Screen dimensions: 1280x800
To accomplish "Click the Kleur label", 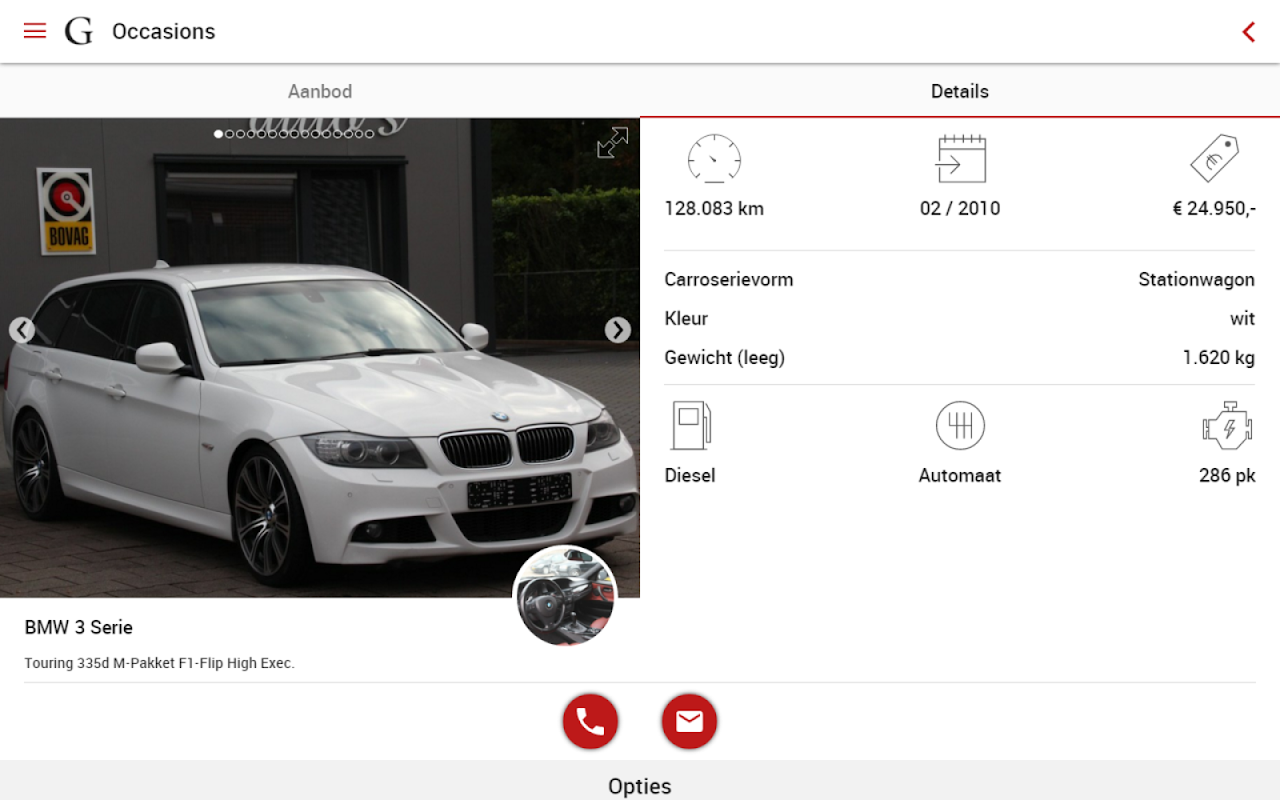I will click(686, 319).
